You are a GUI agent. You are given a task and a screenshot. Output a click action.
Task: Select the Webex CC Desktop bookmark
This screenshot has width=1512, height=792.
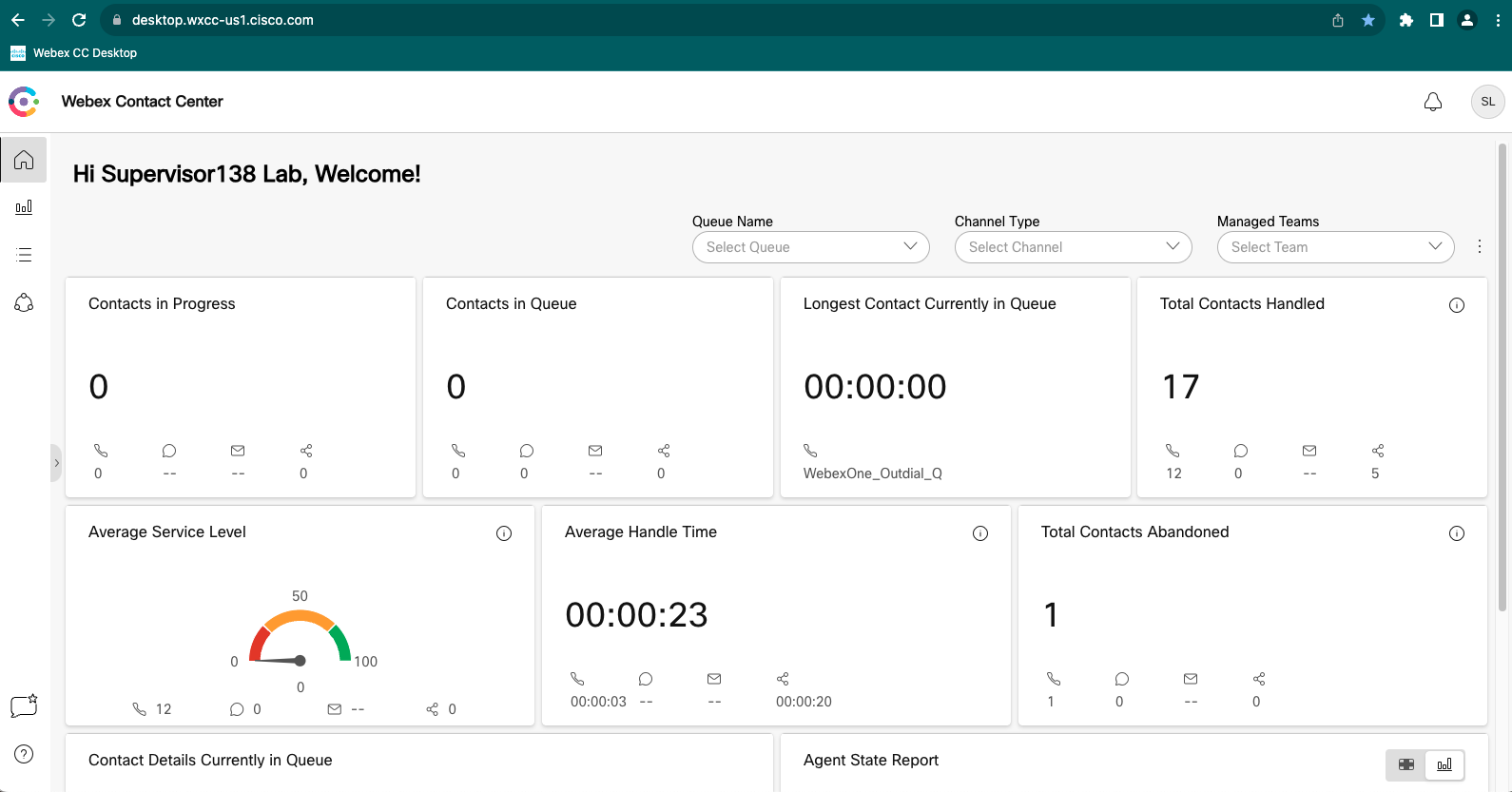pyautogui.click(x=74, y=53)
